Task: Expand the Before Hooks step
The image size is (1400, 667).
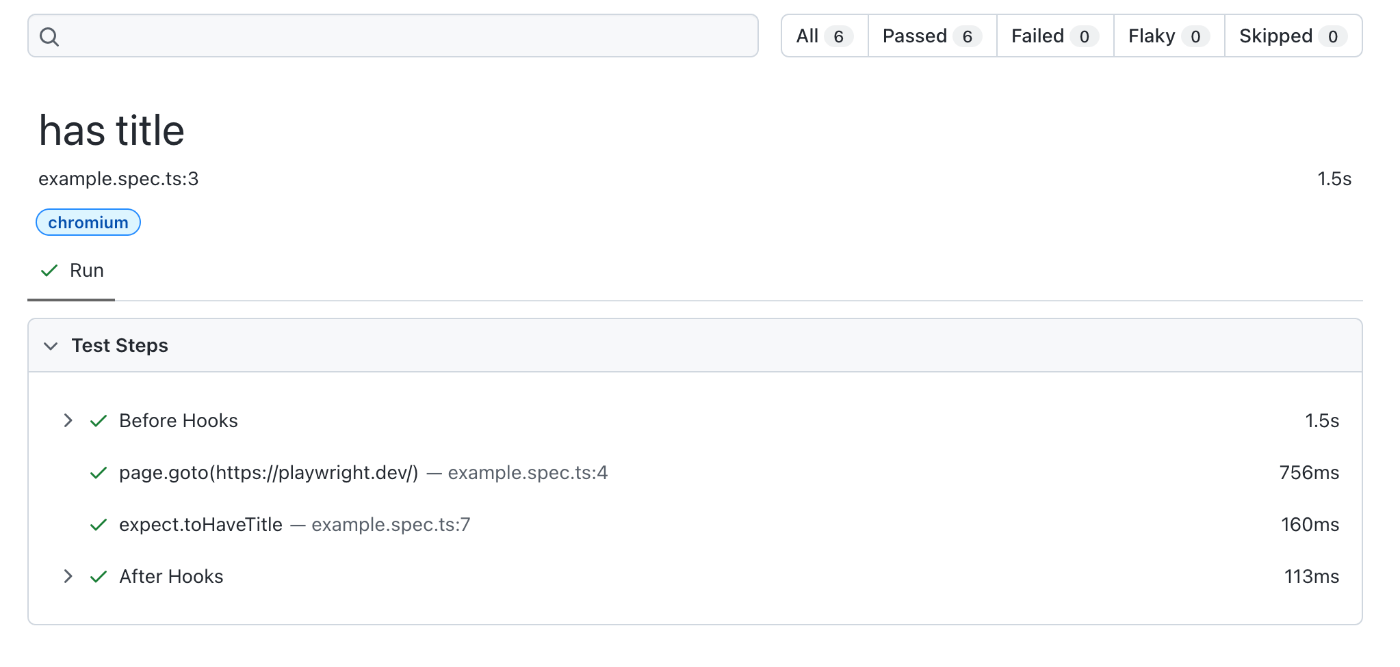Action: click(x=68, y=421)
